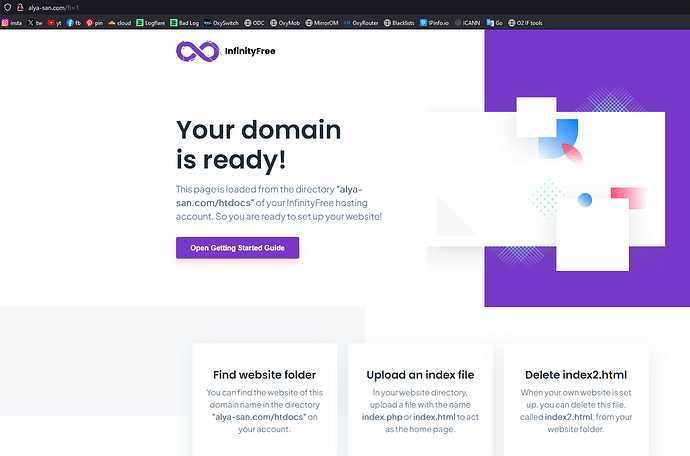
Task: Click the insecure connection padlock icon
Action: tap(20, 7)
